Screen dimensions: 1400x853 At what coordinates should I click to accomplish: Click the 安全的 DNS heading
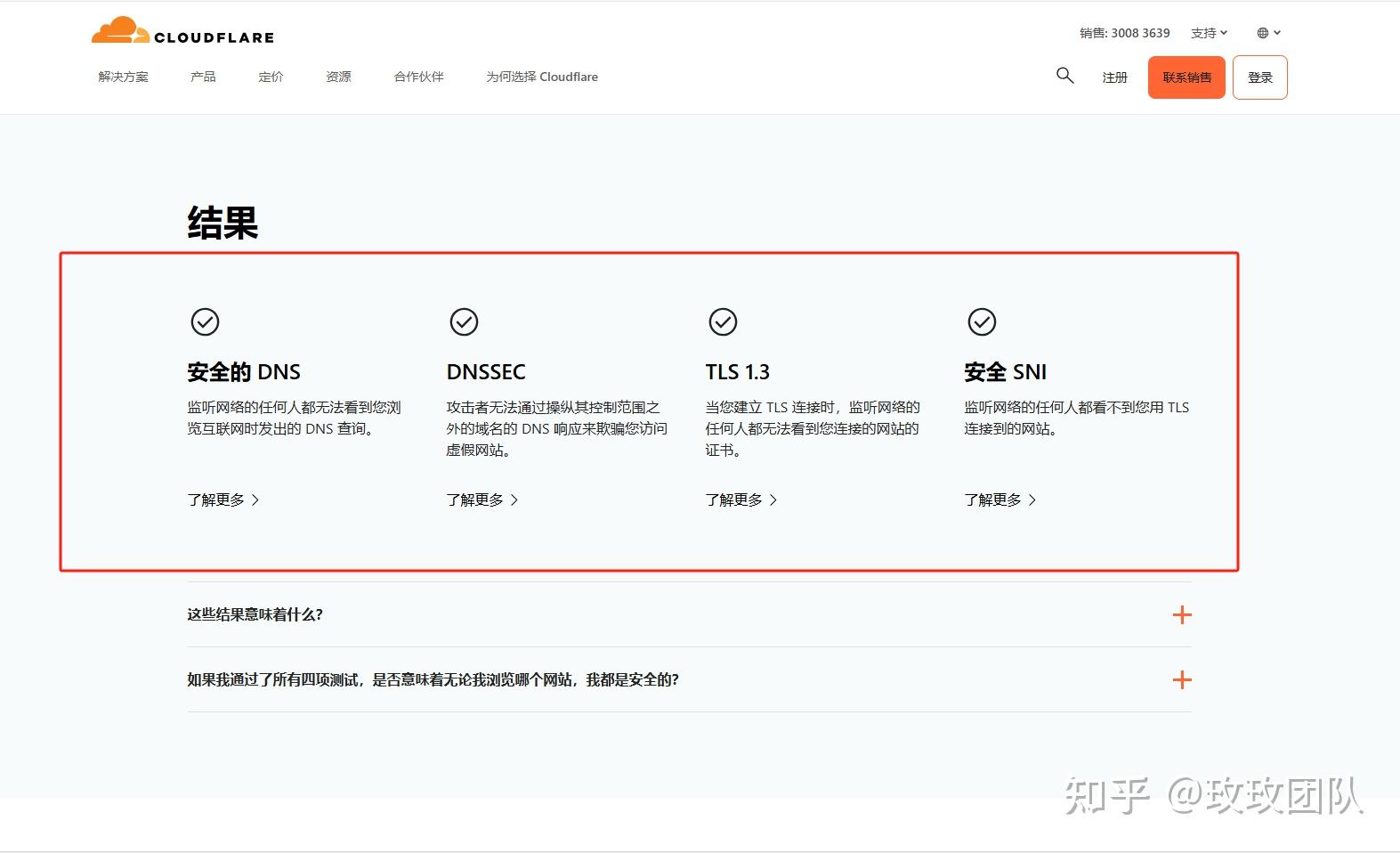[x=244, y=371]
